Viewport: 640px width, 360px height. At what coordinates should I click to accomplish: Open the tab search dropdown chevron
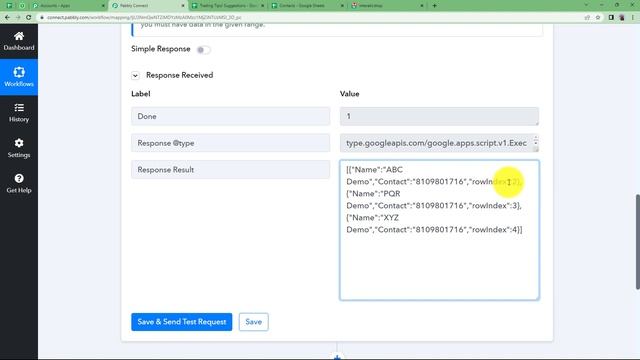click(x=586, y=5)
